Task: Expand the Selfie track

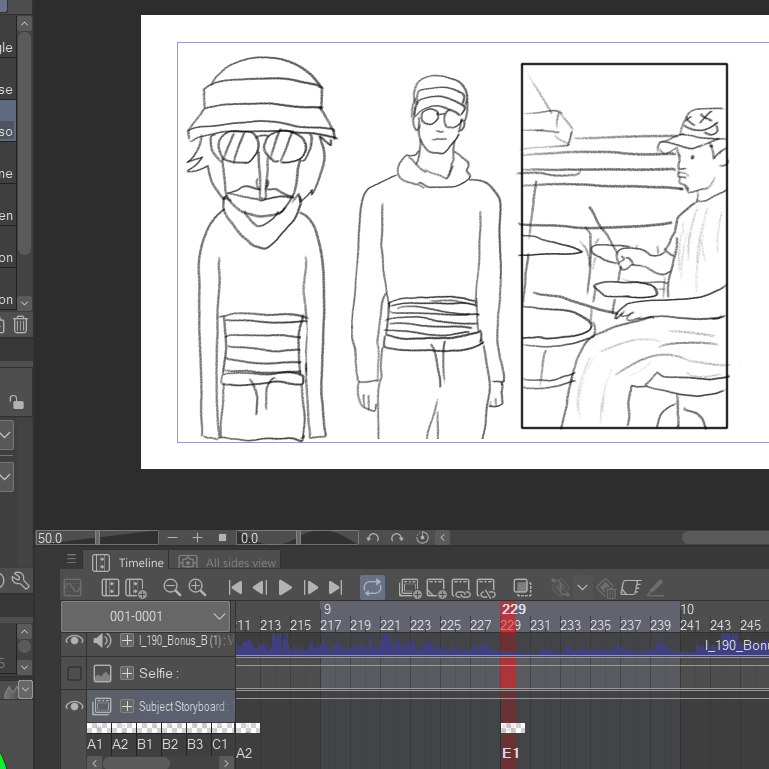Action: 127,674
